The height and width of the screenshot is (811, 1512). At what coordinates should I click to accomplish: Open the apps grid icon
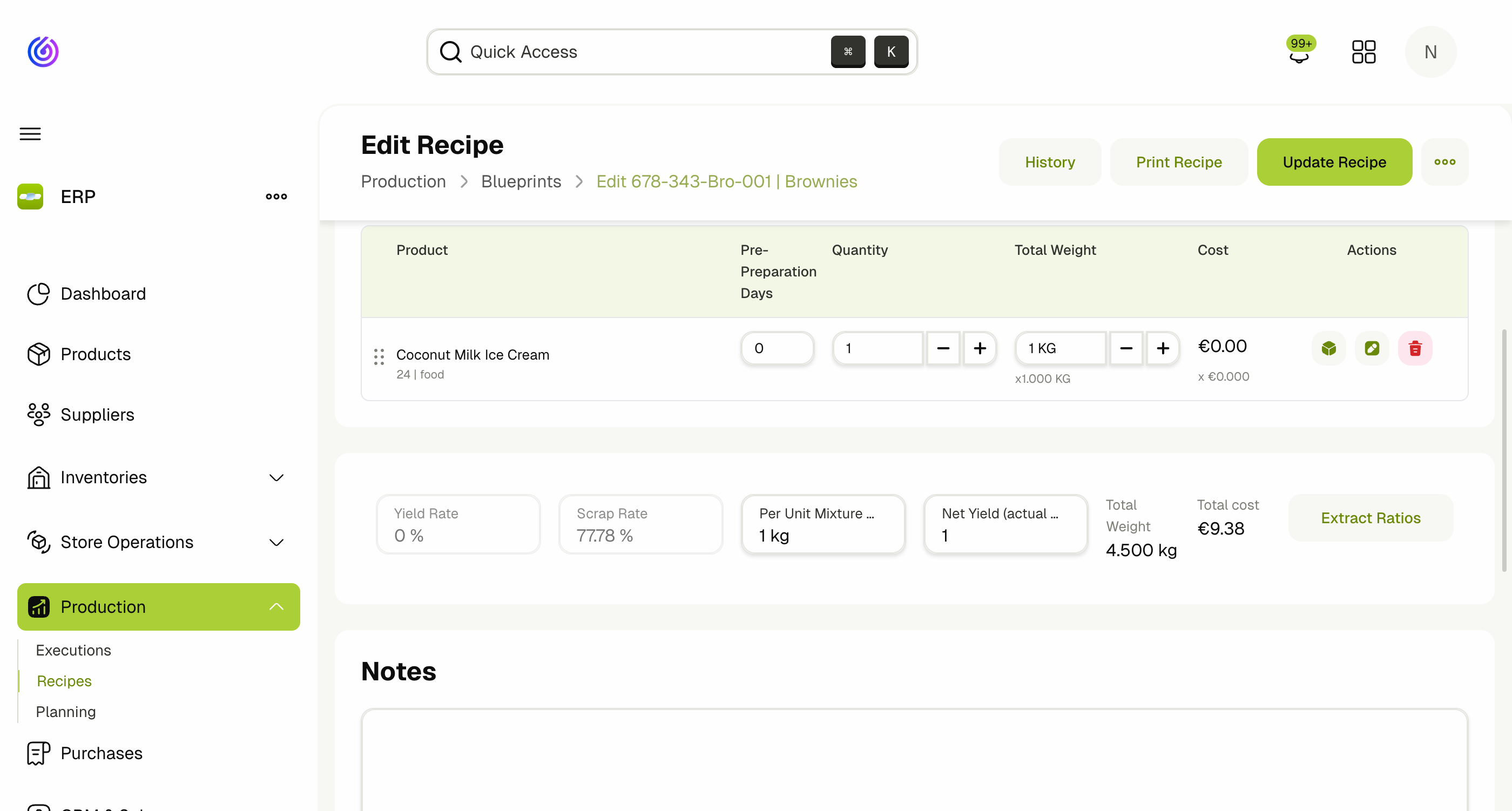1363,52
